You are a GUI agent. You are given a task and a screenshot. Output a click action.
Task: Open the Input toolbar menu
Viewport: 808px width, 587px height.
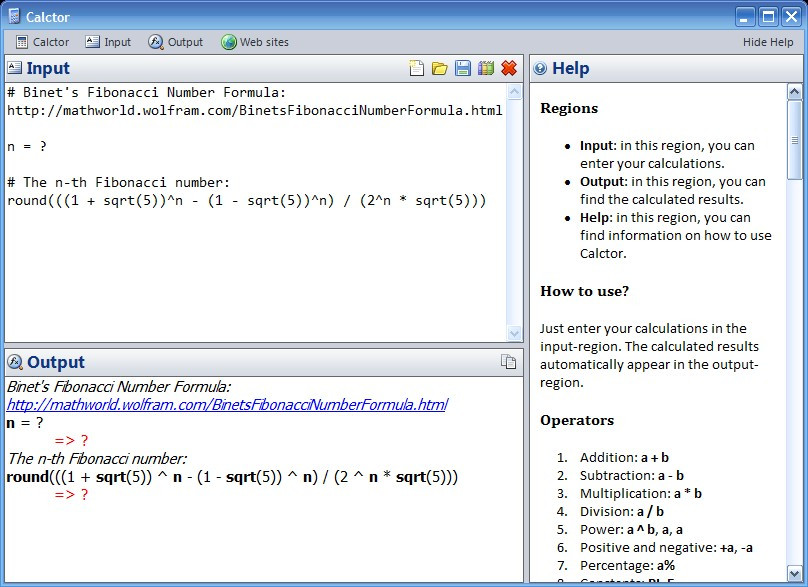[108, 42]
